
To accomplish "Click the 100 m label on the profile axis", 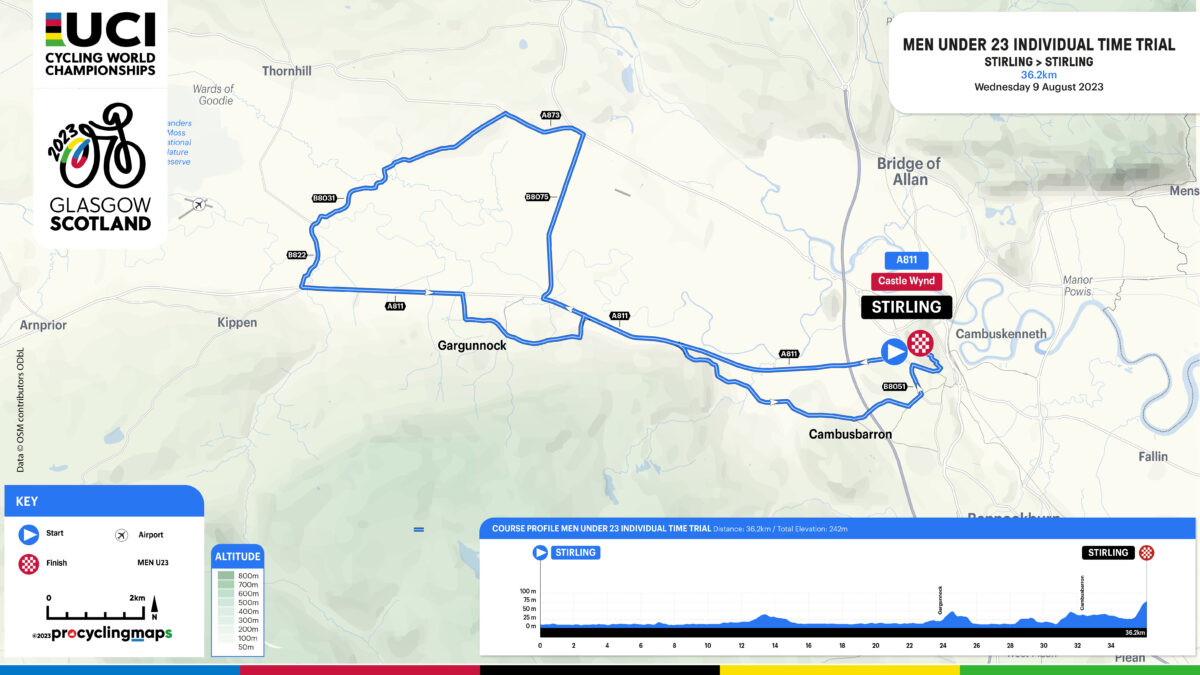I will 529,591.
